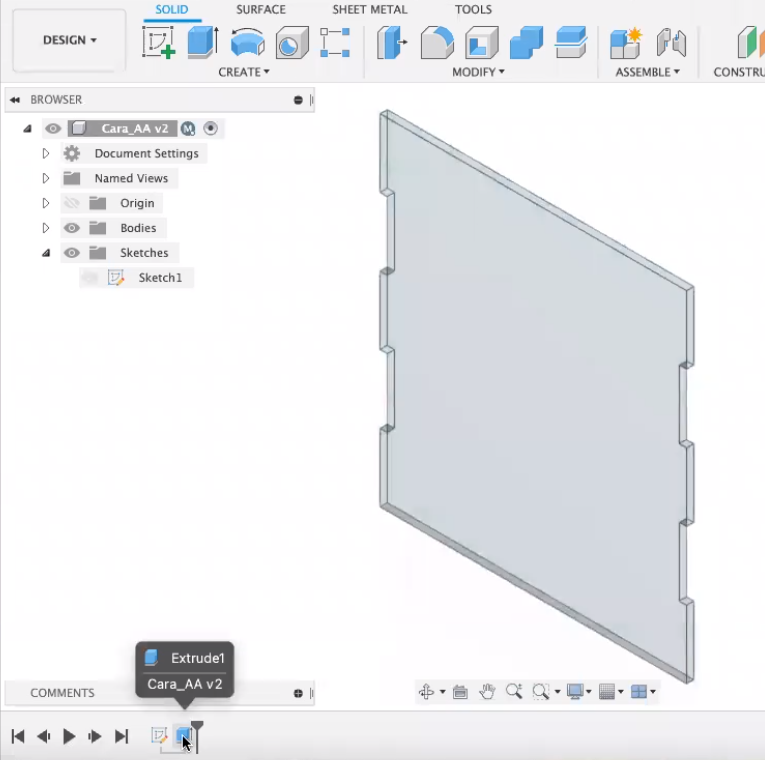This screenshot has width=765, height=760.
Task: Hide the Bodies folder
Action: [x=72, y=228]
